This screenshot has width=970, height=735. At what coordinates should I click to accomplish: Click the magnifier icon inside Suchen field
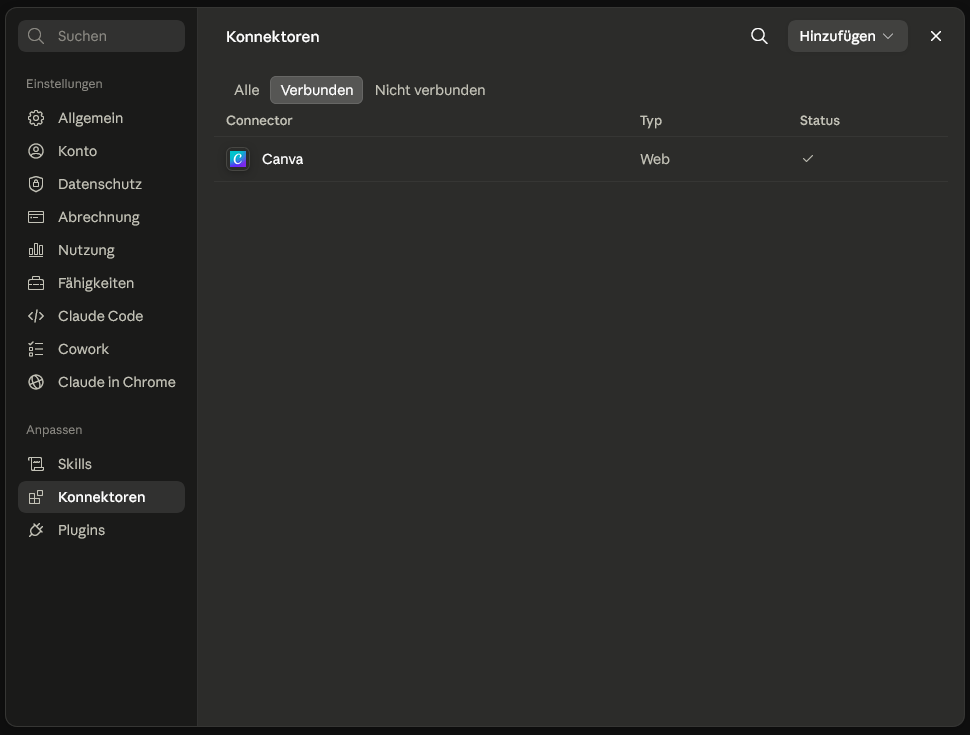tap(36, 36)
